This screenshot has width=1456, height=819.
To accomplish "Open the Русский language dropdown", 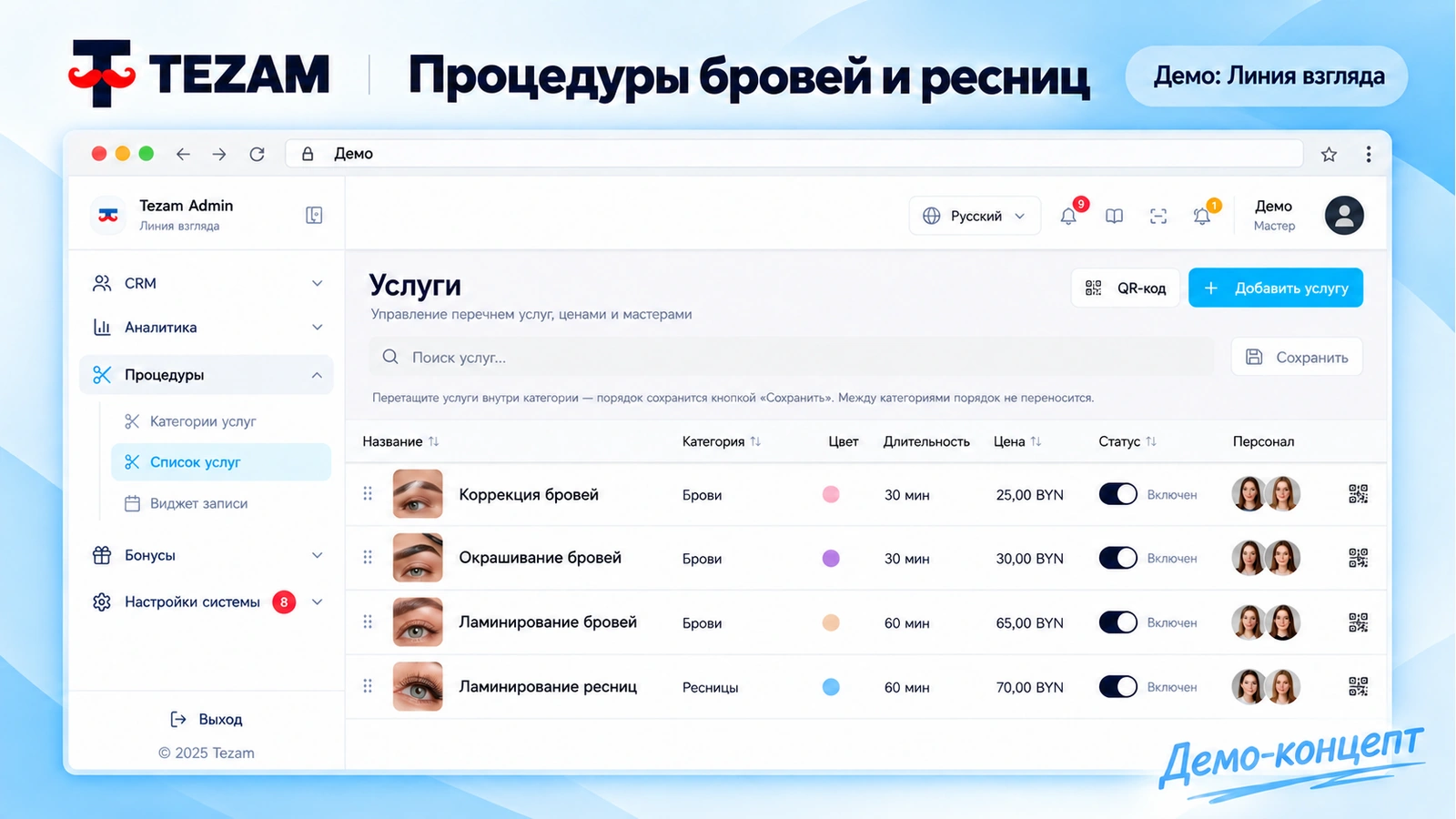I will coord(975,216).
